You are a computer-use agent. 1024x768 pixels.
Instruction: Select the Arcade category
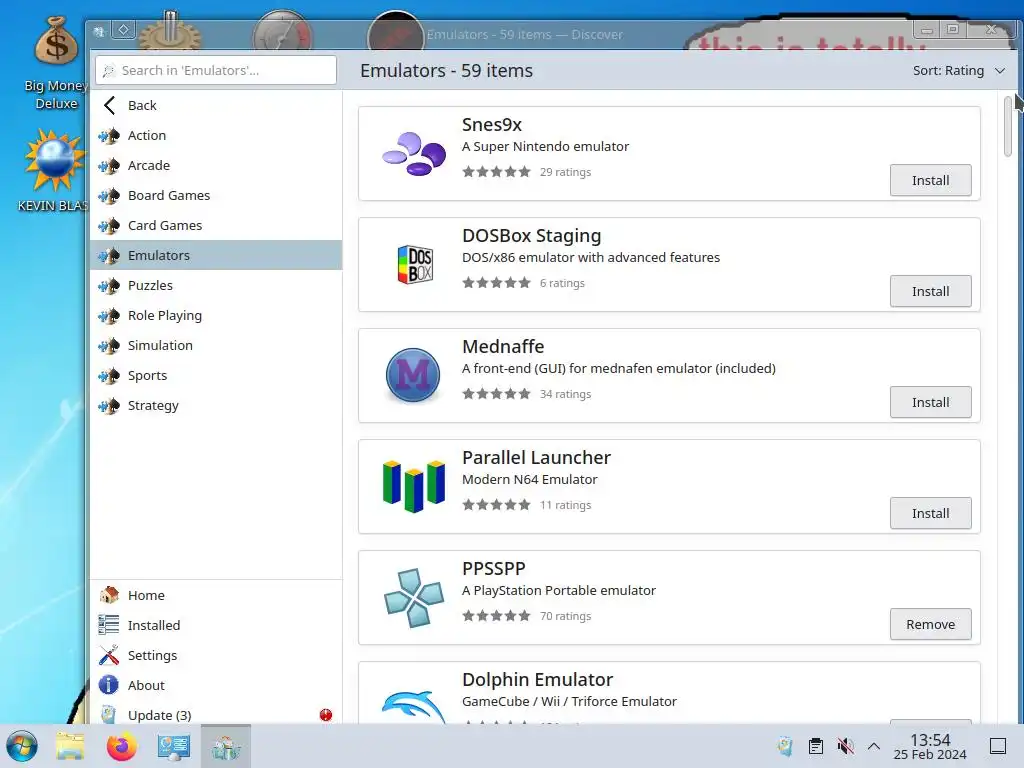pyautogui.click(x=216, y=165)
